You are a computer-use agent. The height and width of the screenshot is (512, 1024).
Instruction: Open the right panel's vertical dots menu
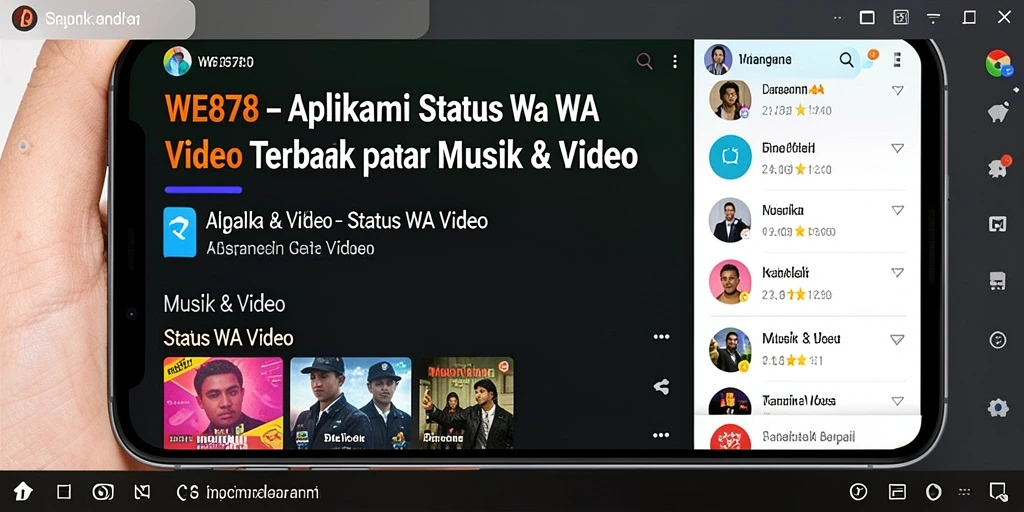coord(897,60)
